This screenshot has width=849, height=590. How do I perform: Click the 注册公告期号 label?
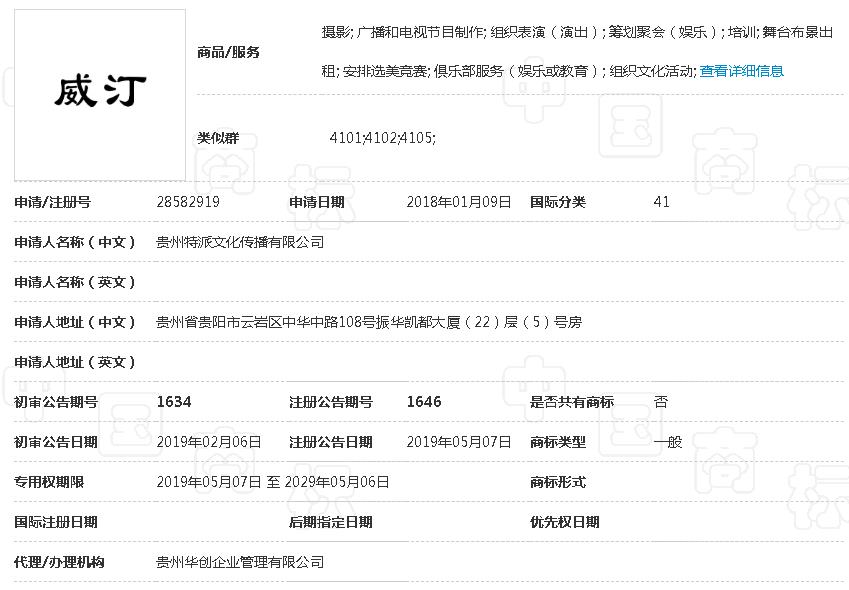click(331, 402)
